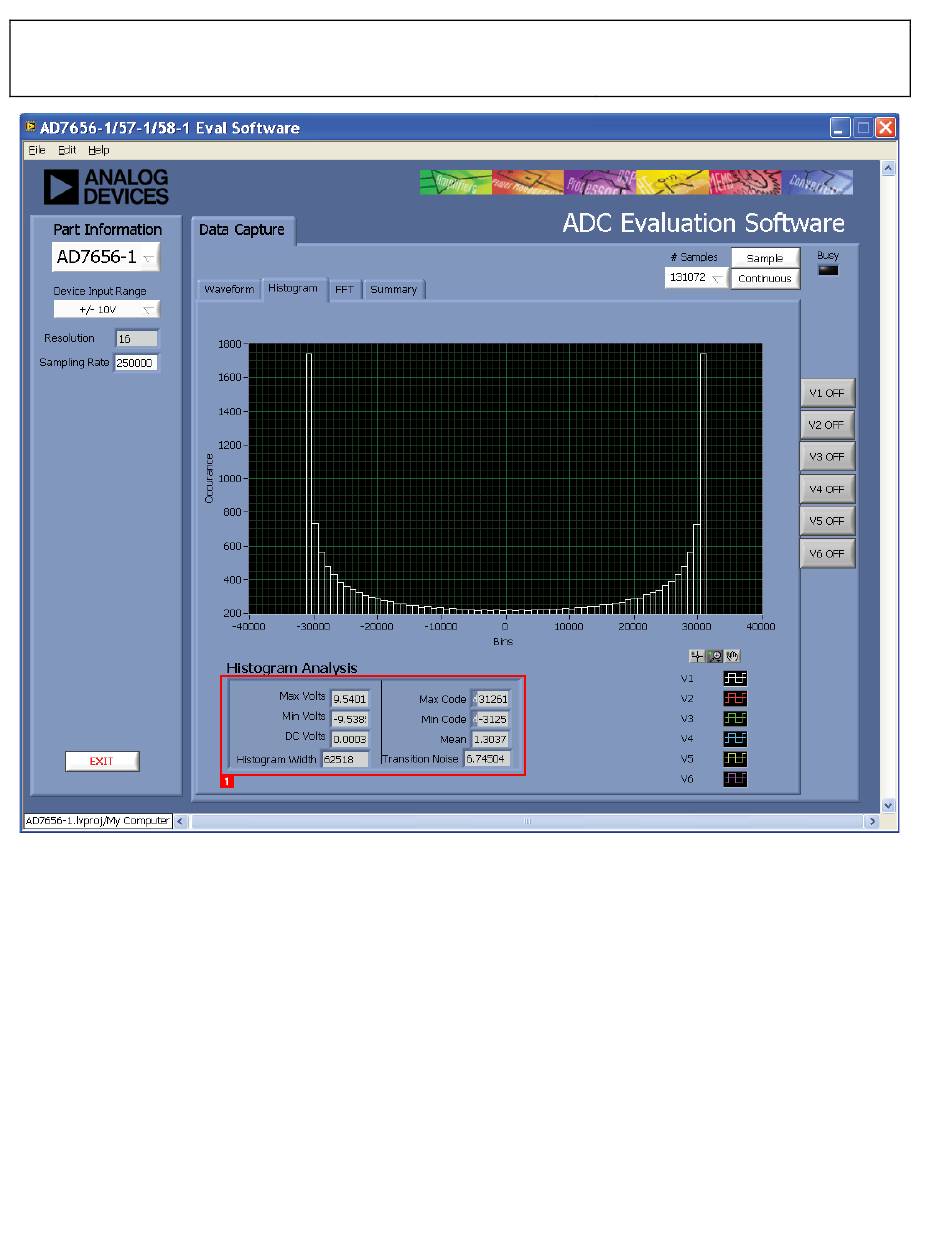
Task: Click the Transition Noise value field
Action: click(x=487, y=759)
